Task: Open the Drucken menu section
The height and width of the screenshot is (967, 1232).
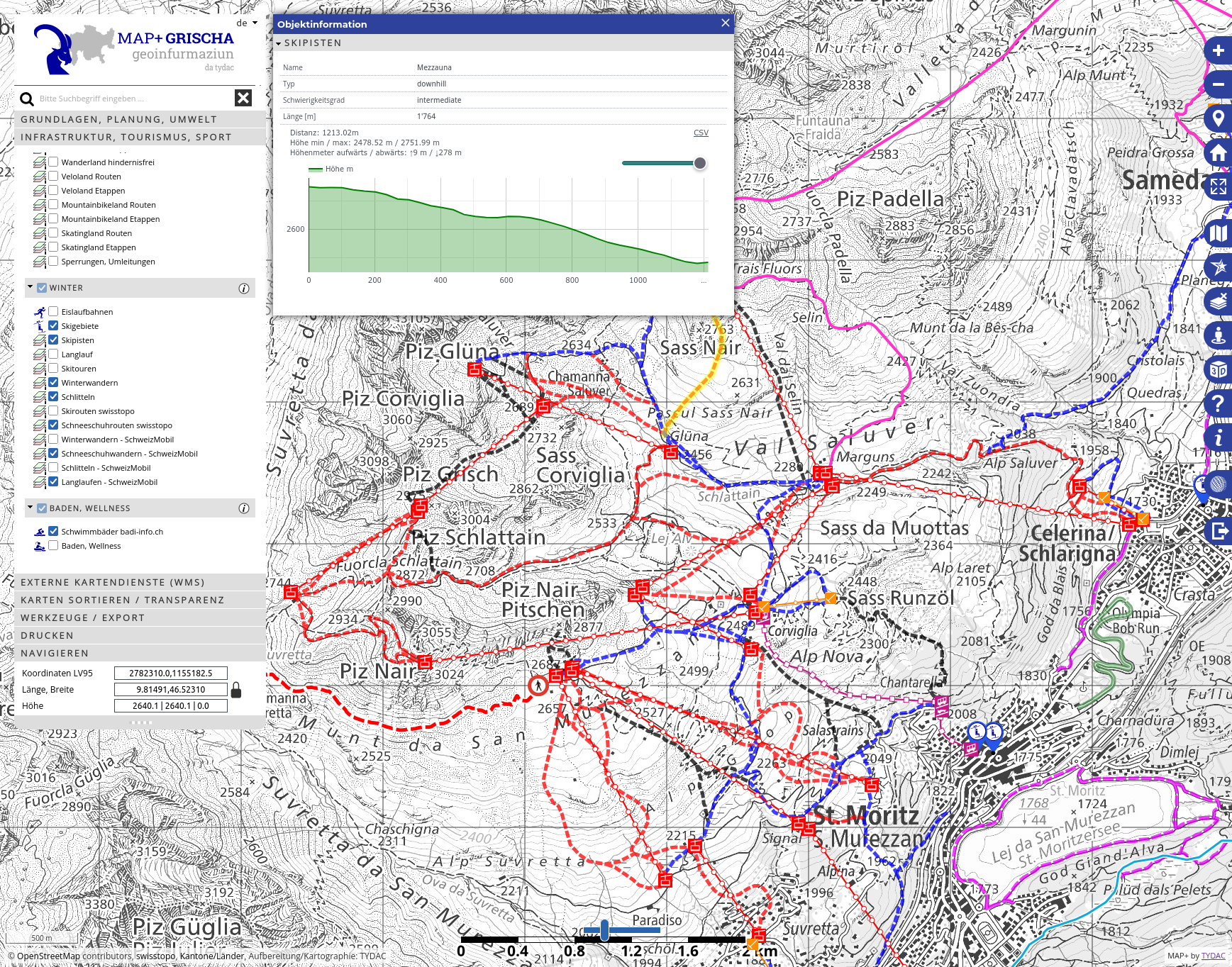Action: (x=47, y=636)
